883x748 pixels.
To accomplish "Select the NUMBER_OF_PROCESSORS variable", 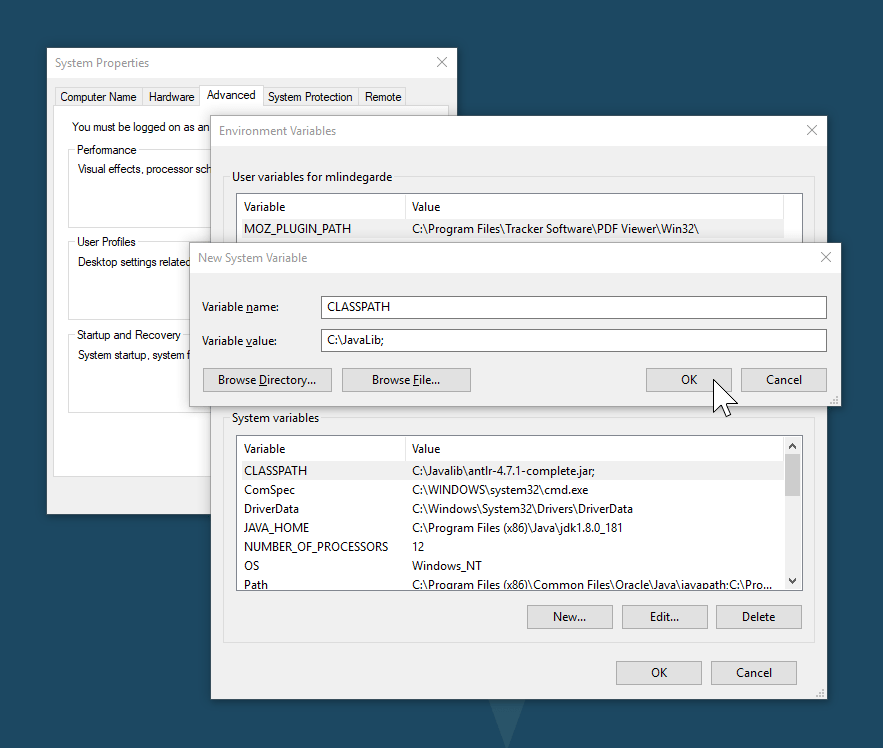I will pos(400,546).
